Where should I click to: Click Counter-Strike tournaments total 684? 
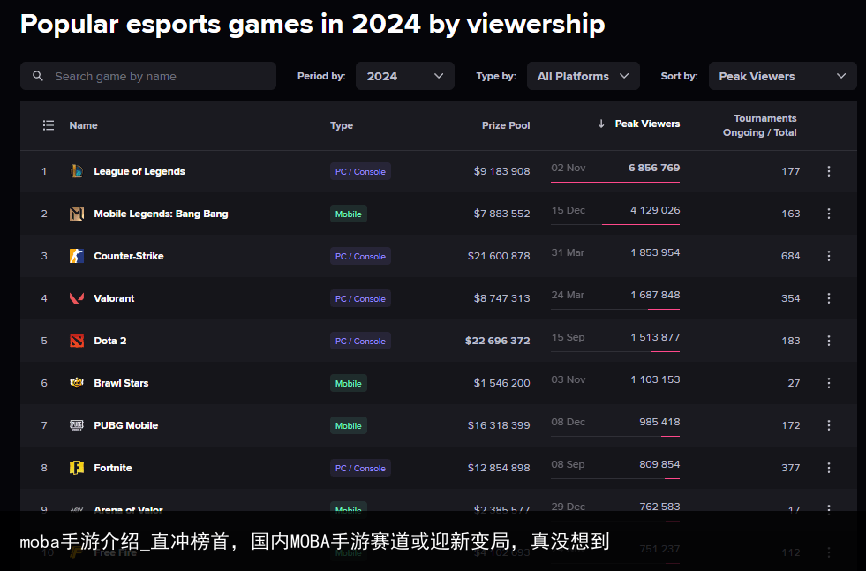790,256
